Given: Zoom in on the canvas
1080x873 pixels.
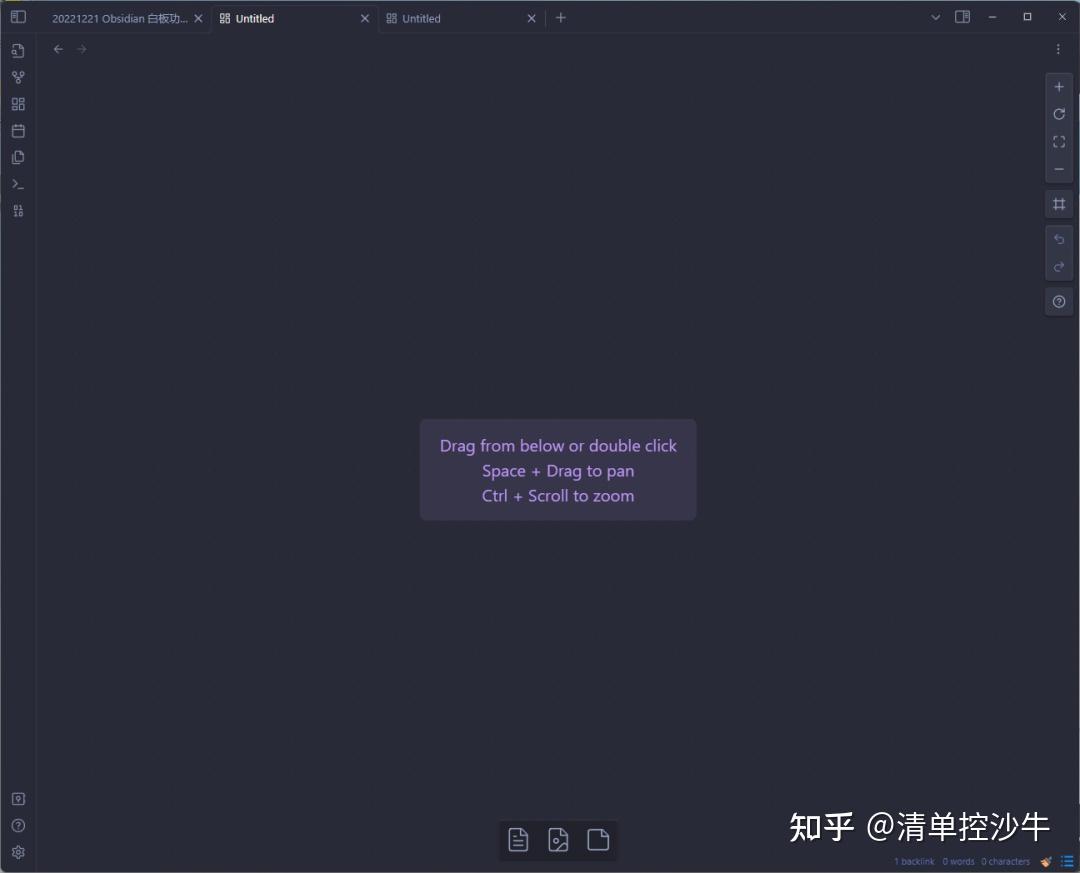Looking at the screenshot, I should coord(1059,86).
